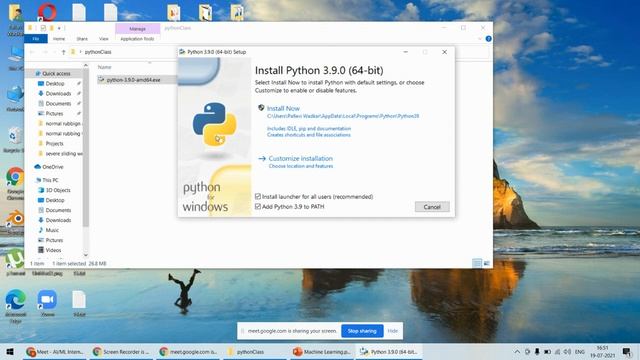Click the Up arrow in Explorer navigation
Image resolution: width=640 pixels, height=360 pixels.
pos(63,52)
